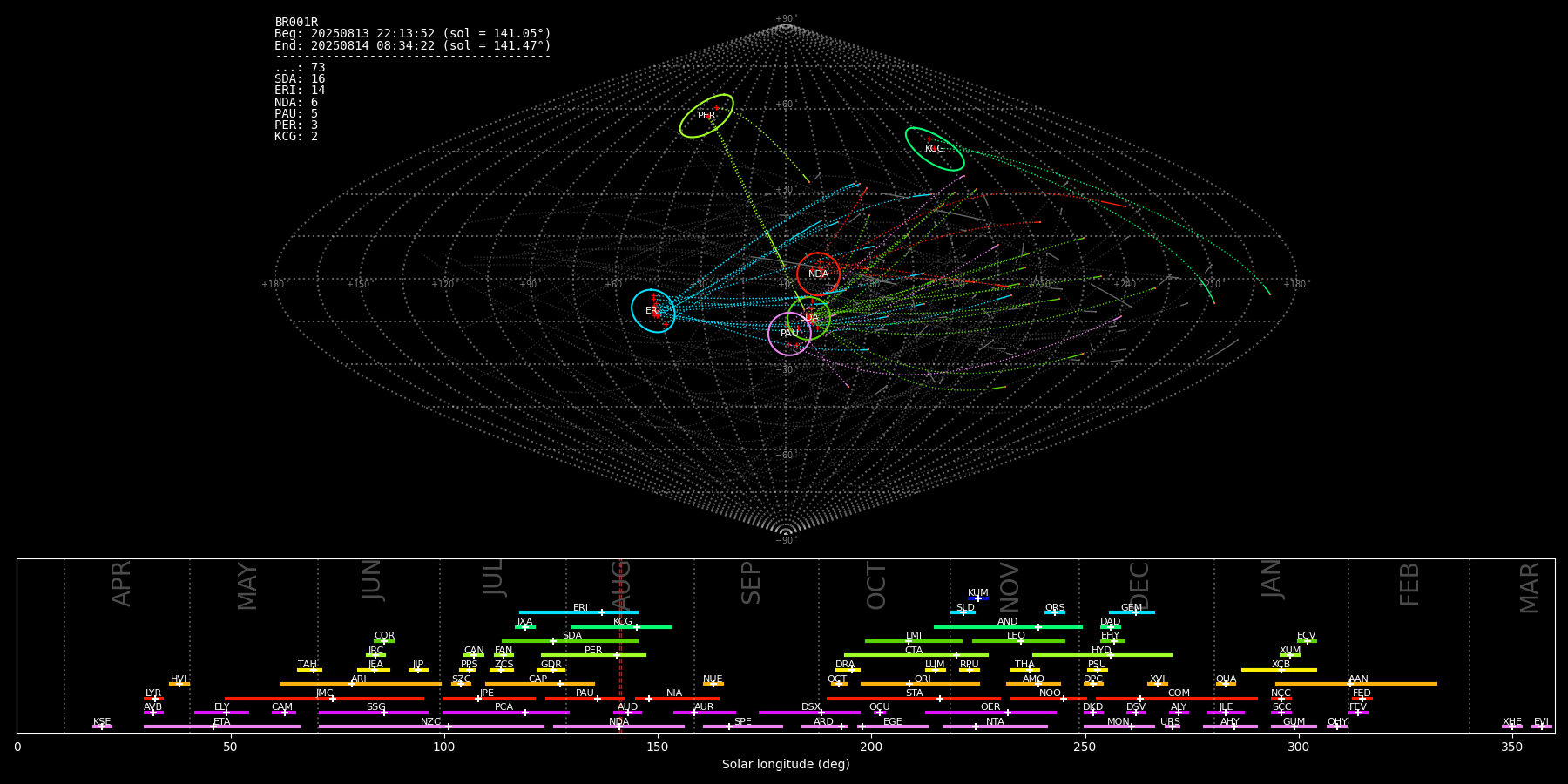Click the HYD shower bar in timeline
The width and height of the screenshot is (1568, 784).
point(1102,655)
